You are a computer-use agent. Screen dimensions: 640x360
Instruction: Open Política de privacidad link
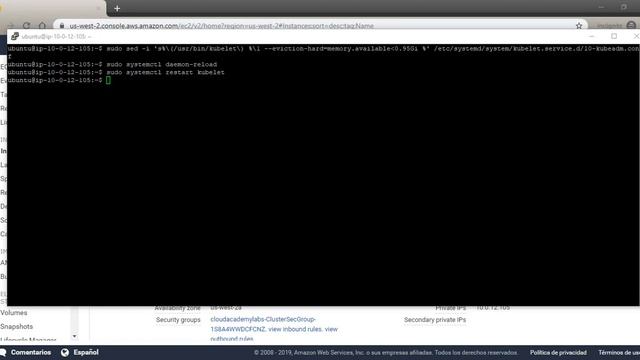point(558,352)
